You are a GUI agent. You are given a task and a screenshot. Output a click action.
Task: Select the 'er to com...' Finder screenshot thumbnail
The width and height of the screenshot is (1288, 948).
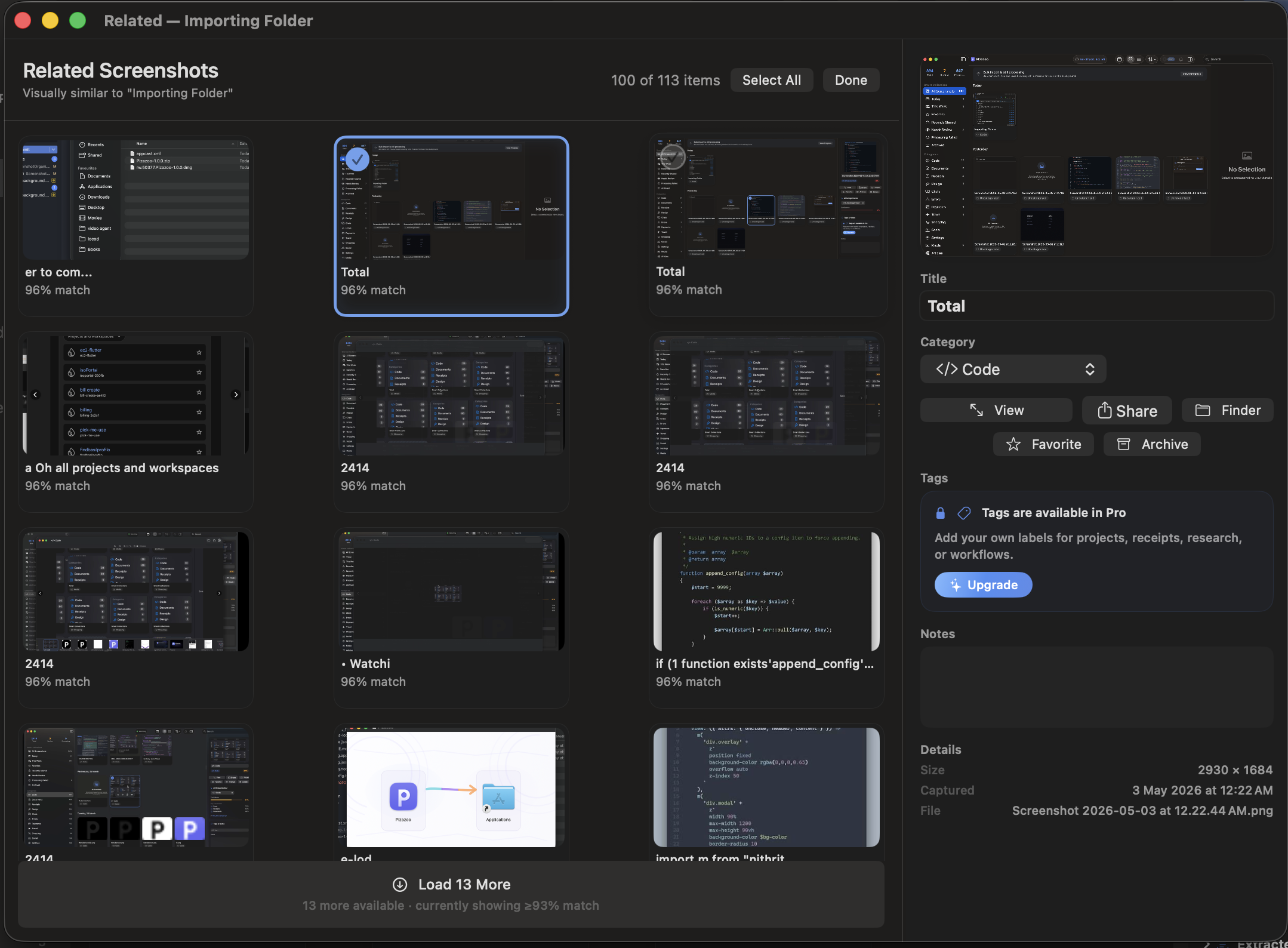136,199
